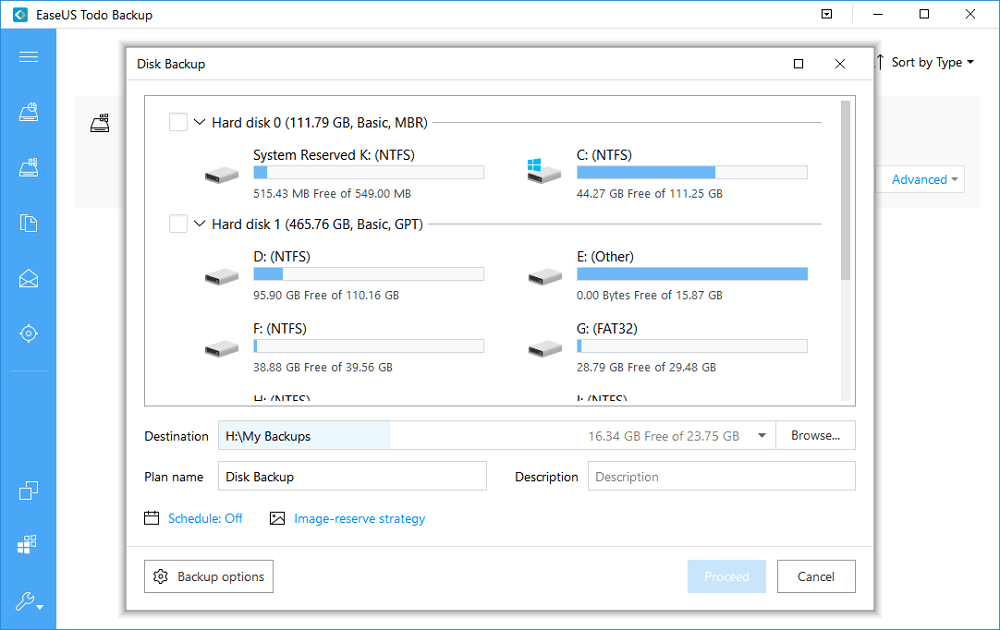Select Mail Backup in the sidebar
The width and height of the screenshot is (1000, 630).
(28, 277)
